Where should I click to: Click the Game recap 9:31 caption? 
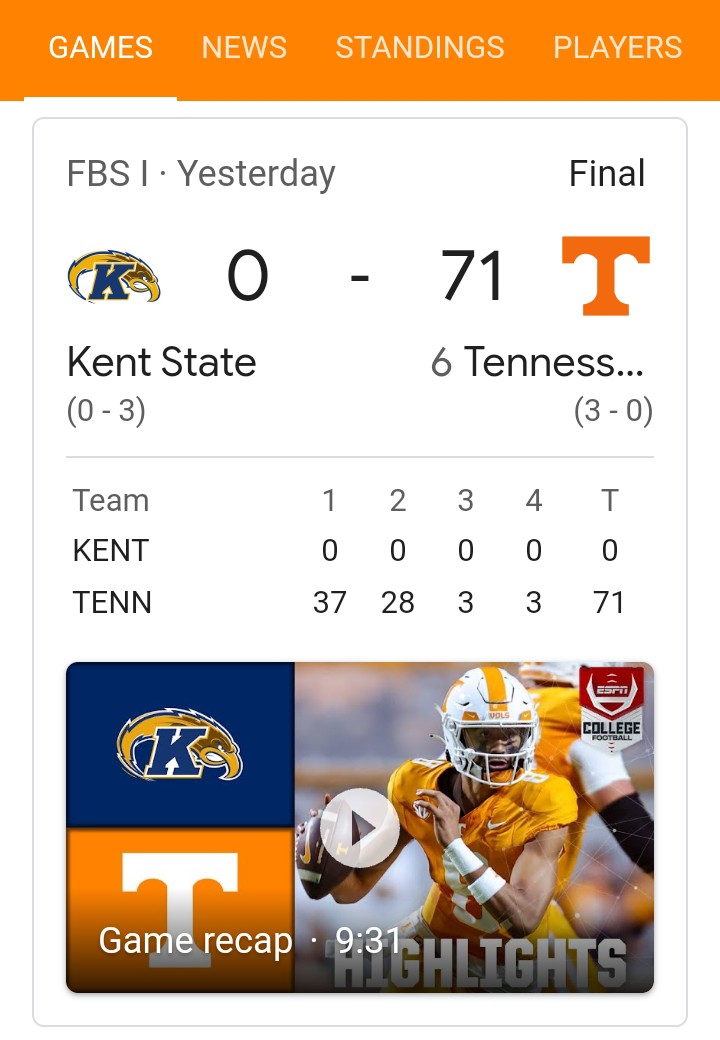pyautogui.click(x=250, y=940)
